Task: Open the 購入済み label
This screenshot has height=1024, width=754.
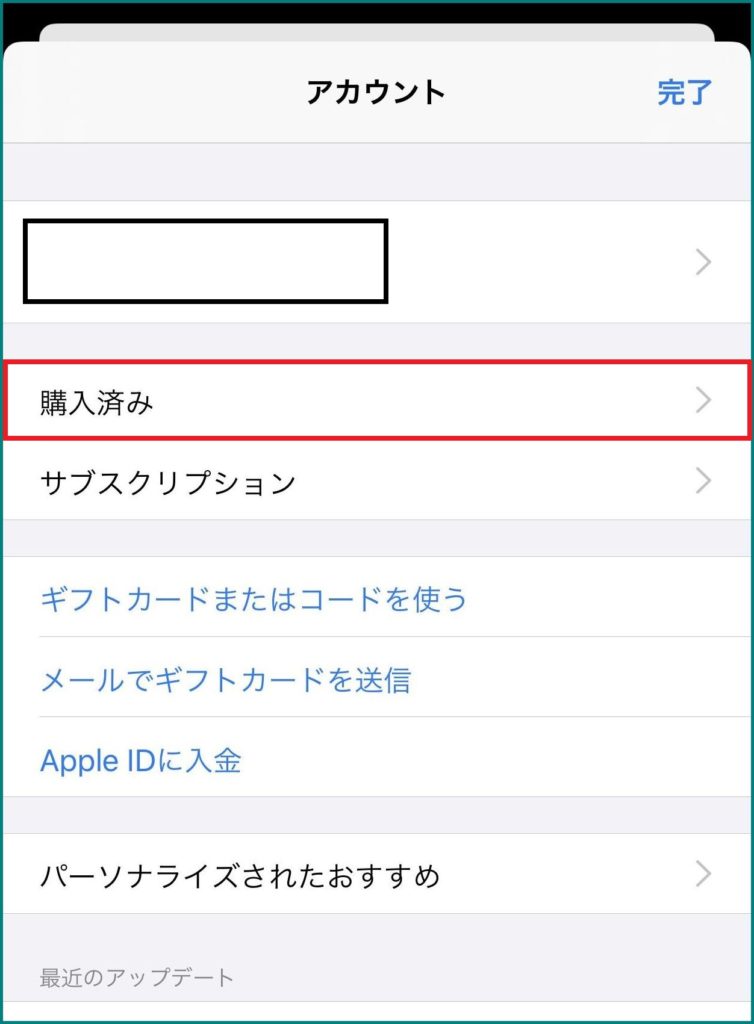Action: (x=97, y=402)
